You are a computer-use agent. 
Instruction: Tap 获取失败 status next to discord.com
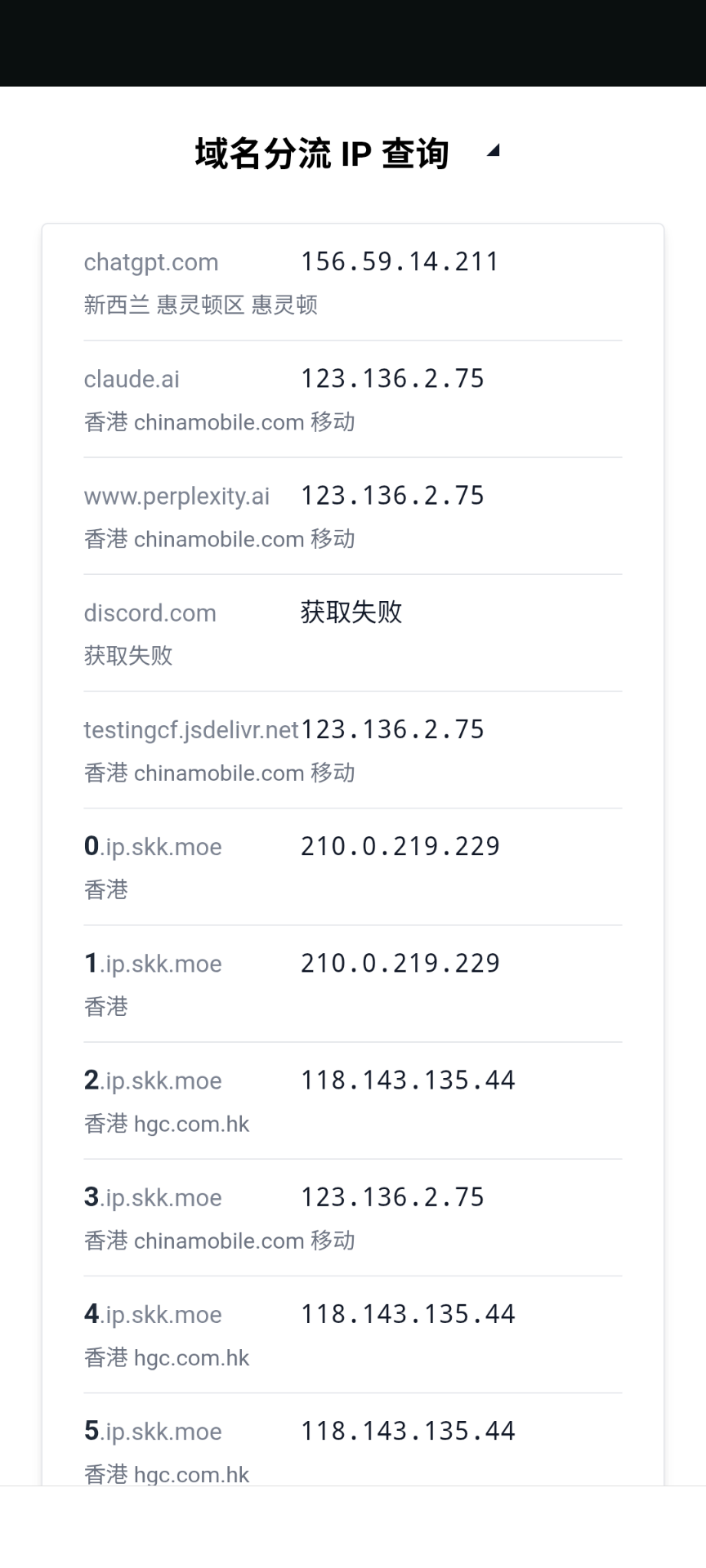click(x=351, y=612)
